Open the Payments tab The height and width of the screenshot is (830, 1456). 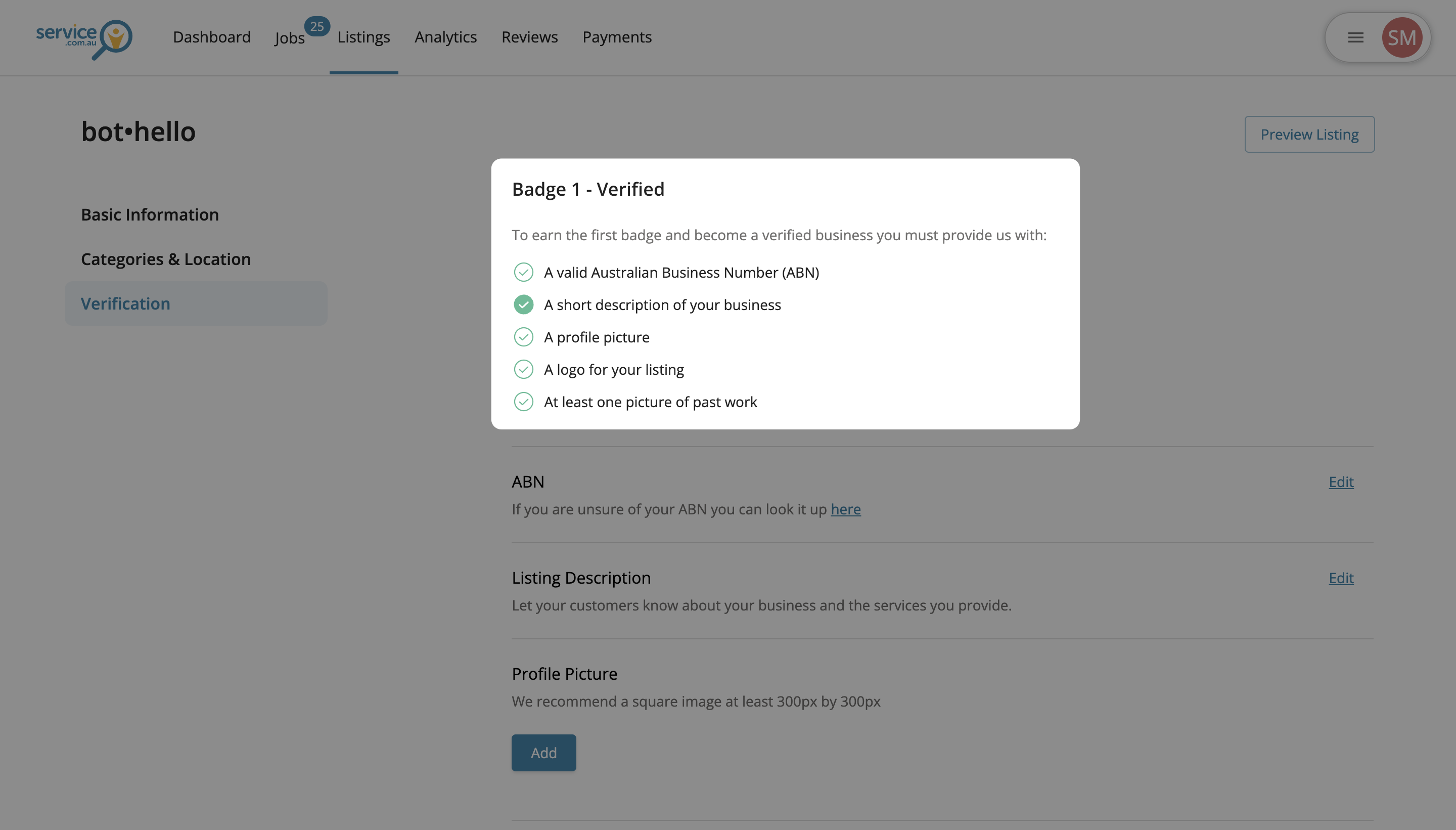tap(616, 37)
